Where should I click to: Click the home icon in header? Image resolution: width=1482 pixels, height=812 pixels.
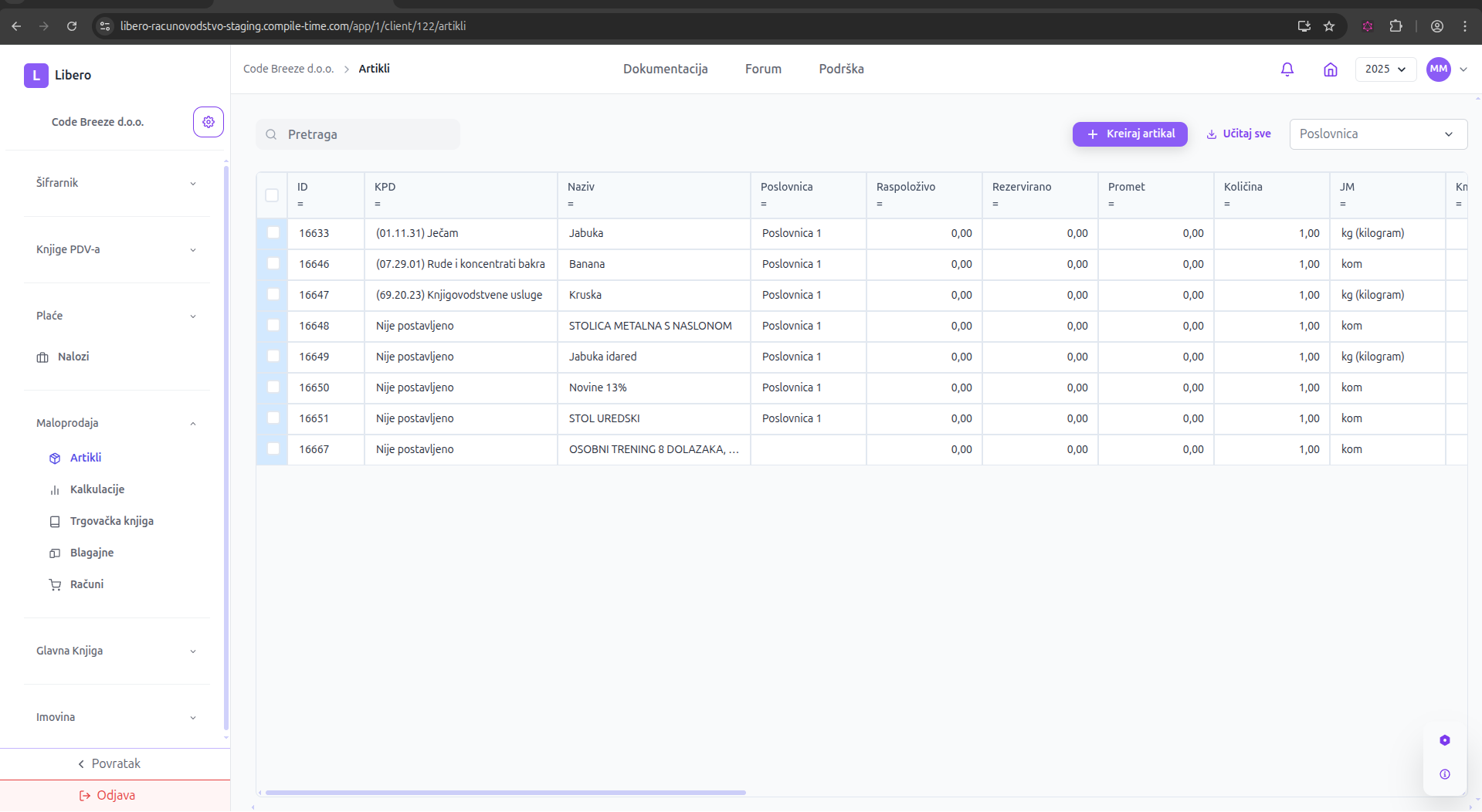tap(1330, 69)
